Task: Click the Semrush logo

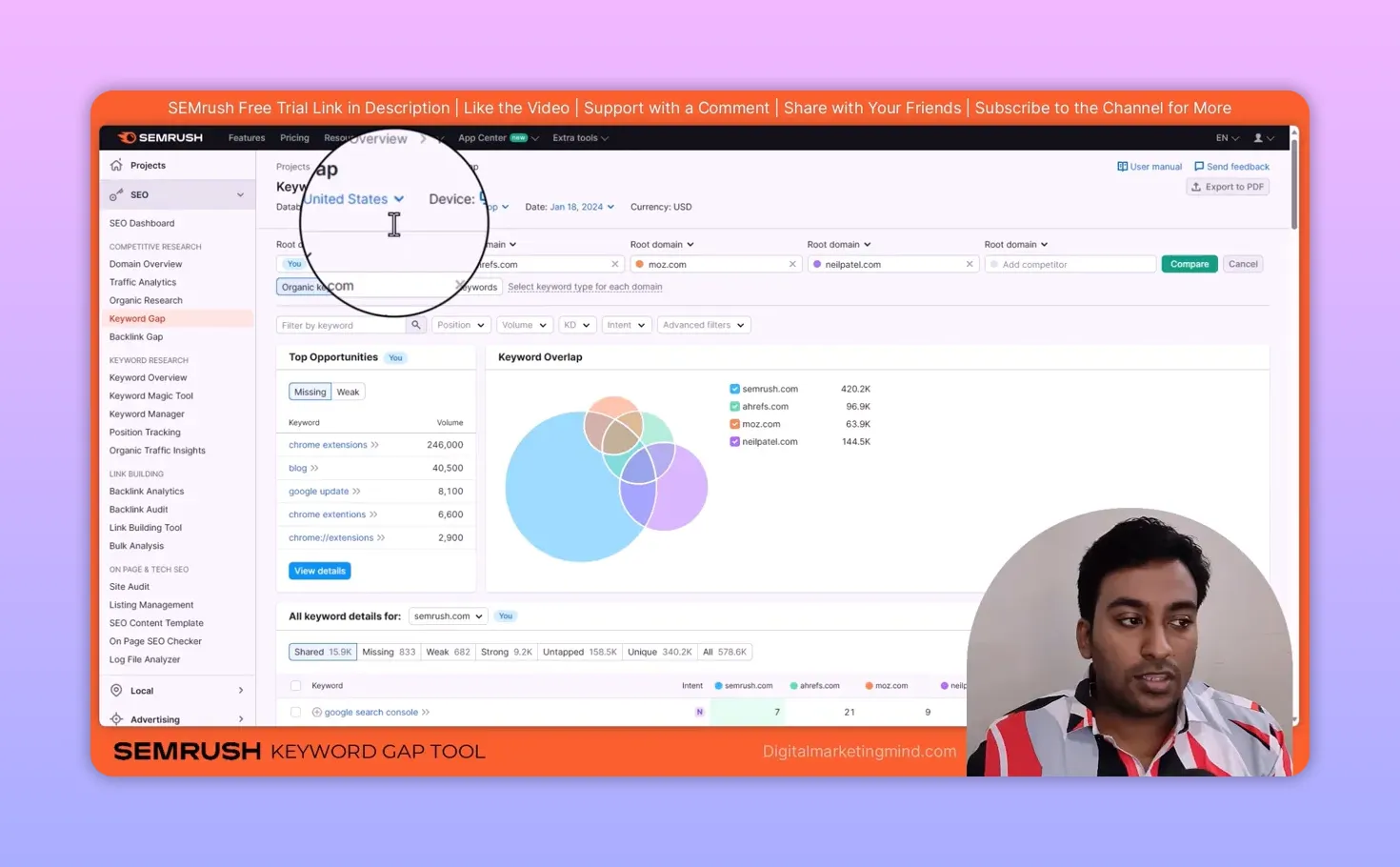Action: click(x=160, y=137)
